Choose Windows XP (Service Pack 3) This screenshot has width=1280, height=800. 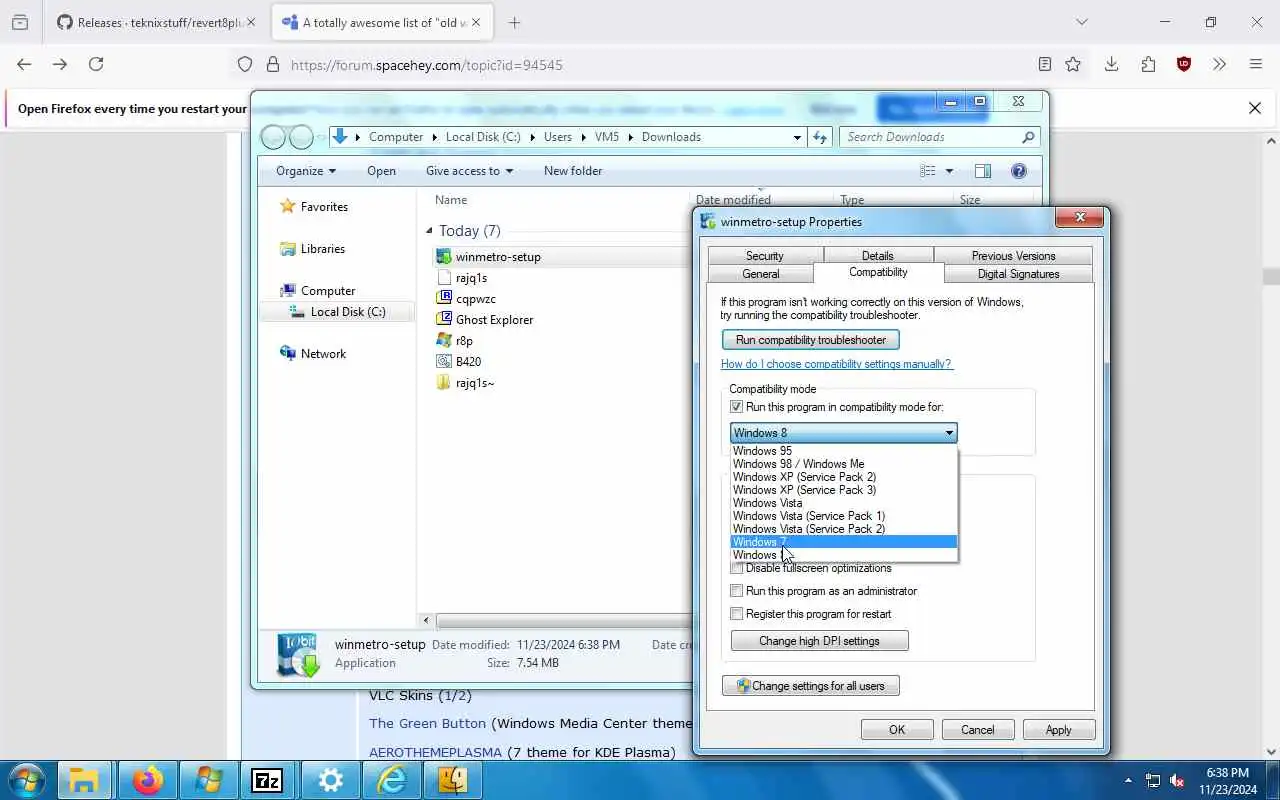pyautogui.click(x=844, y=490)
